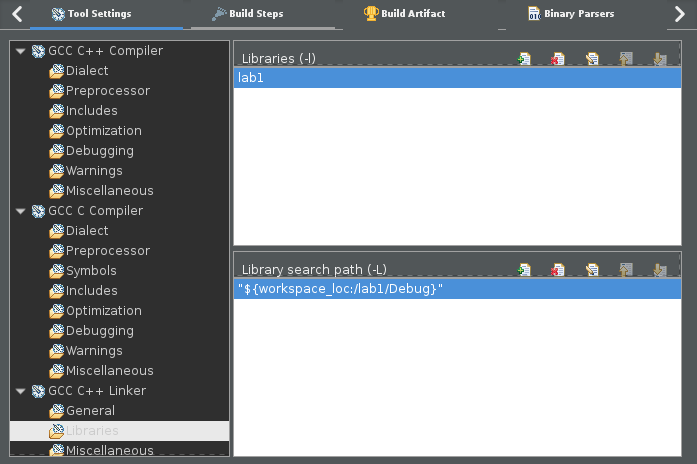Click the GCC C Compiler tool icon
This screenshot has height=464, width=697.
coord(38,211)
